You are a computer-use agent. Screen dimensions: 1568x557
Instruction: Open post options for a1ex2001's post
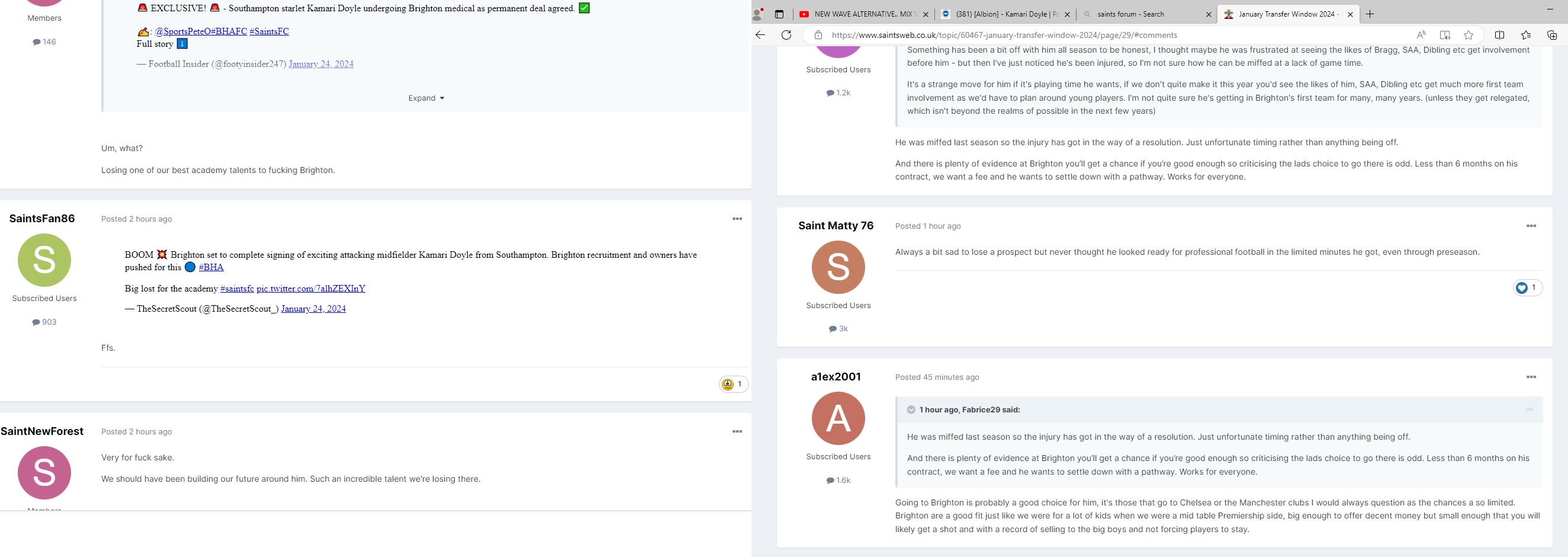[1531, 377]
